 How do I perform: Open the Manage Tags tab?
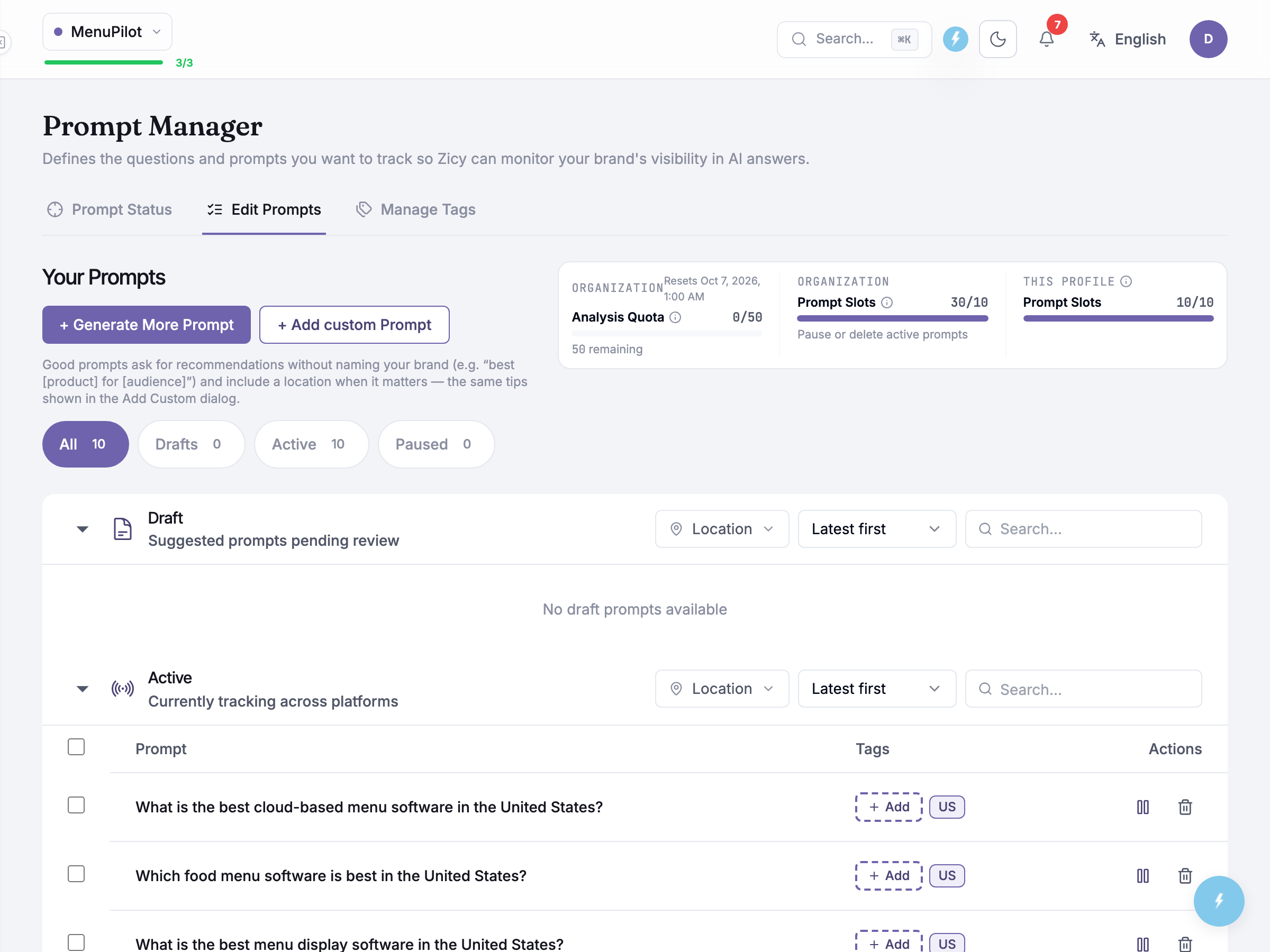pyautogui.click(x=416, y=209)
